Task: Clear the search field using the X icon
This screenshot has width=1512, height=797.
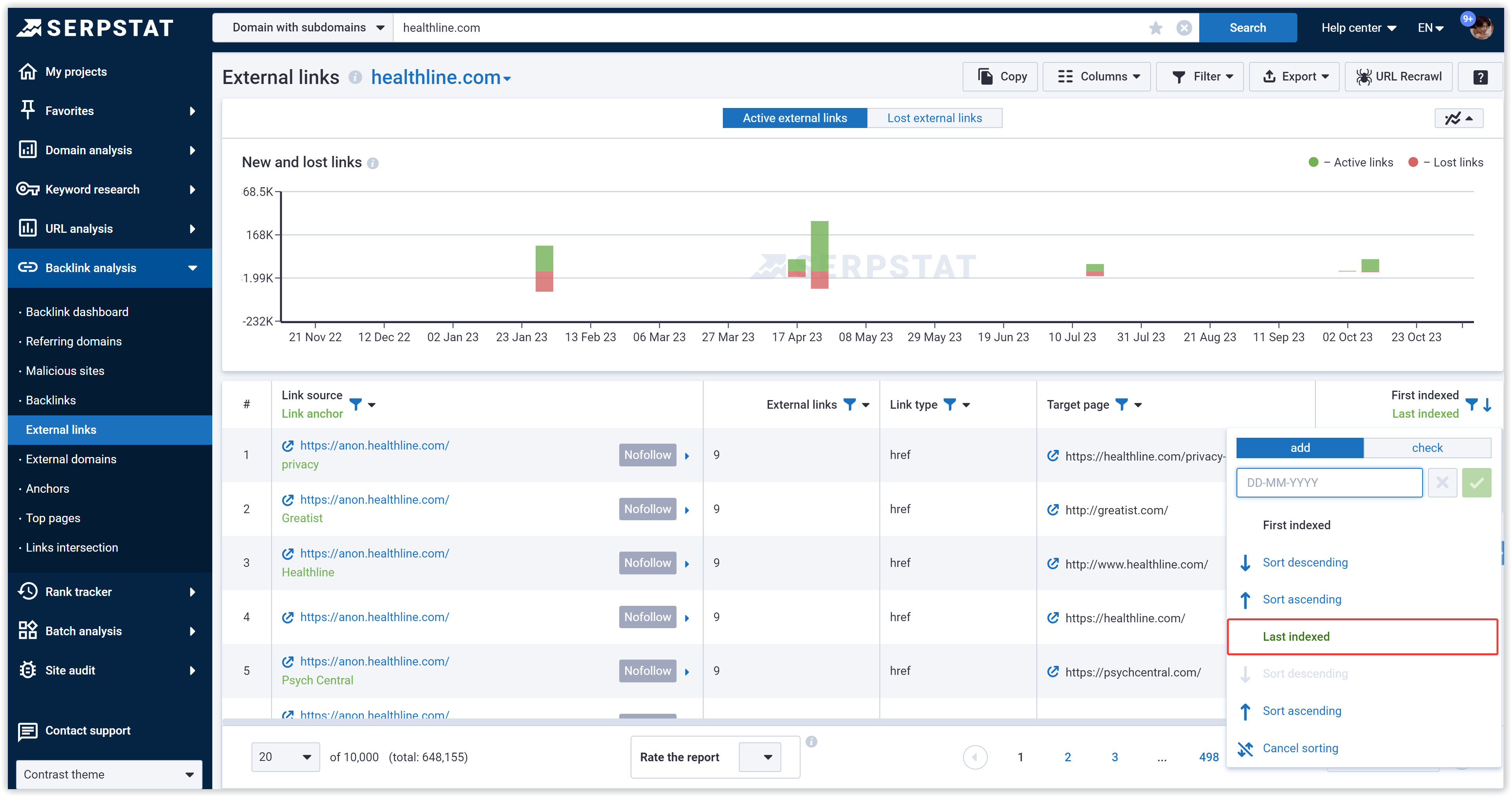Action: 1184,27
